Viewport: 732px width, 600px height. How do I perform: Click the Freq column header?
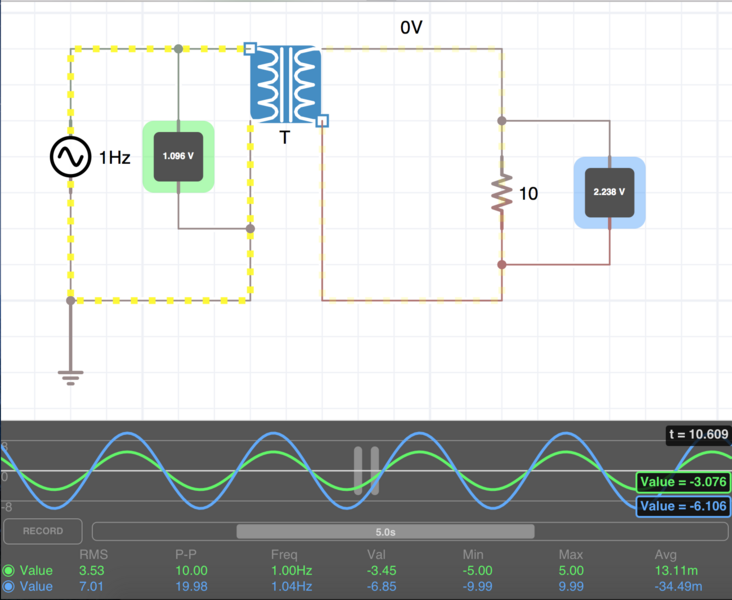pos(284,554)
